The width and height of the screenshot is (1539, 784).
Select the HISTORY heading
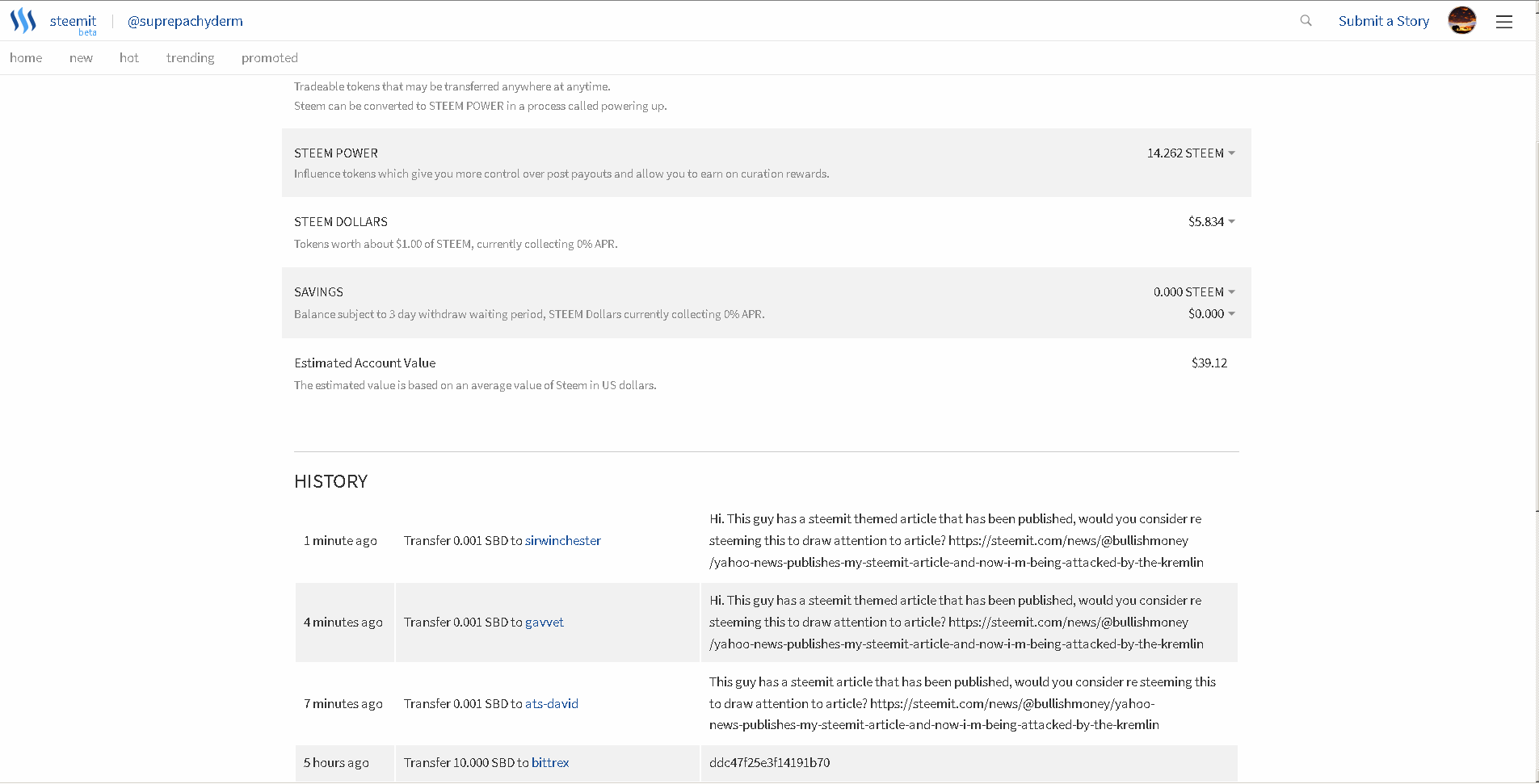[330, 482]
